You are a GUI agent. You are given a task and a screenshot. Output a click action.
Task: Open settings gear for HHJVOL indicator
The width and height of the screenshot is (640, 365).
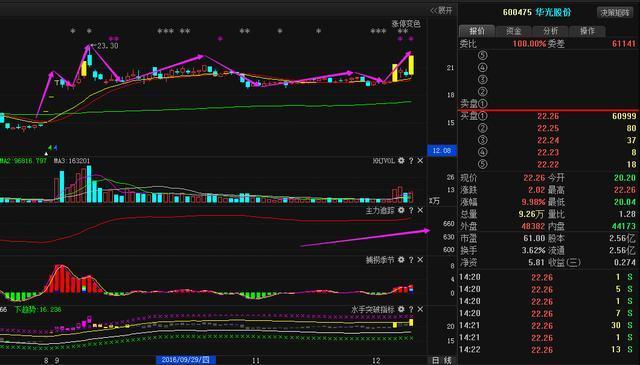coord(401,161)
